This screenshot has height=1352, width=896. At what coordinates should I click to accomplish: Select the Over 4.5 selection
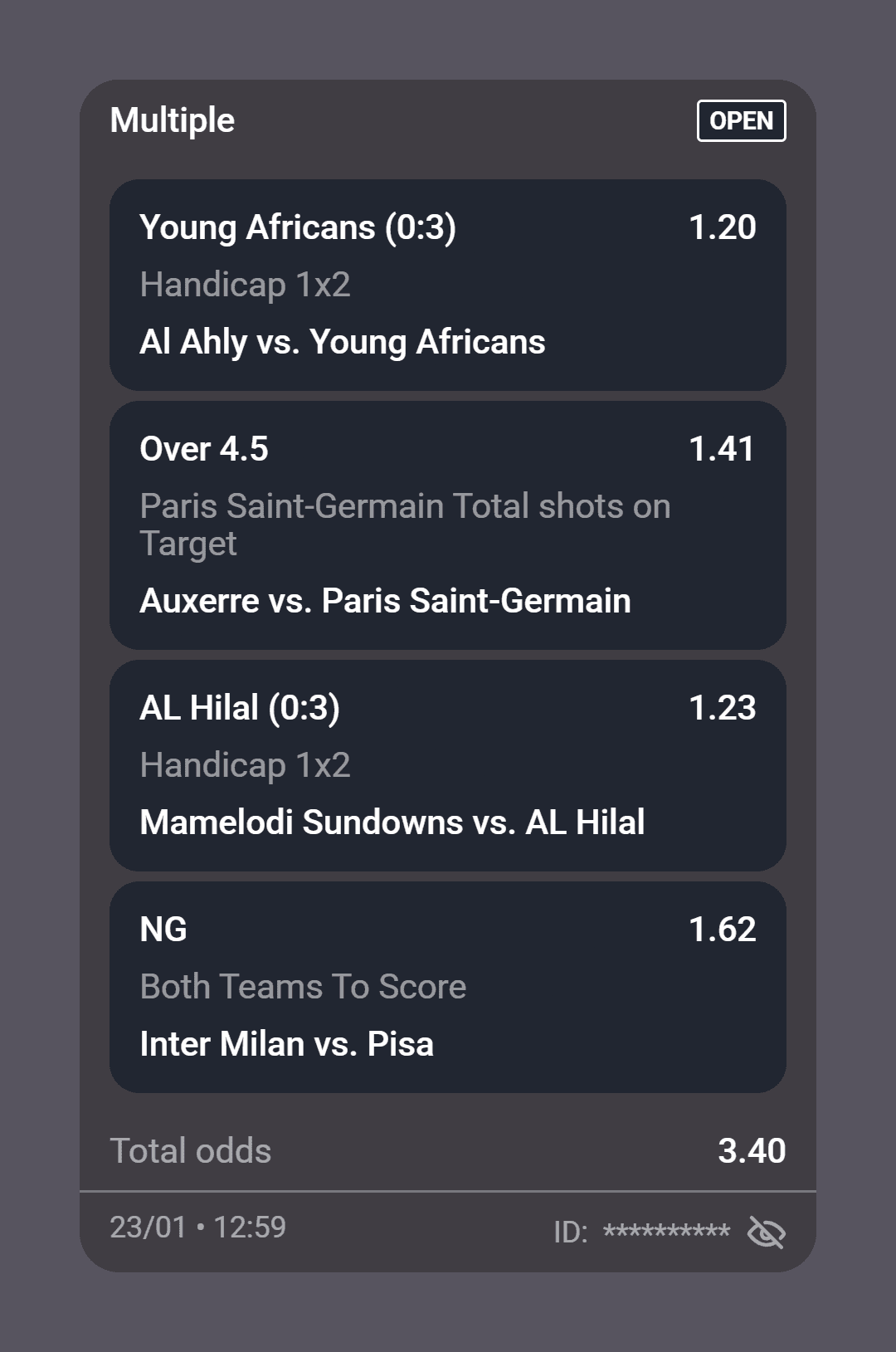tap(204, 449)
